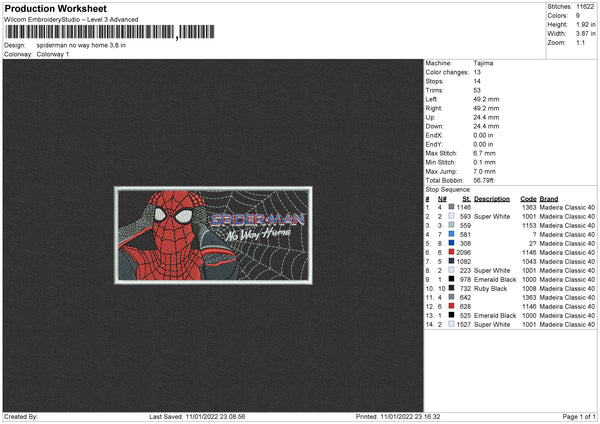
Task: Click the 'N#' column header
Action: point(442,199)
